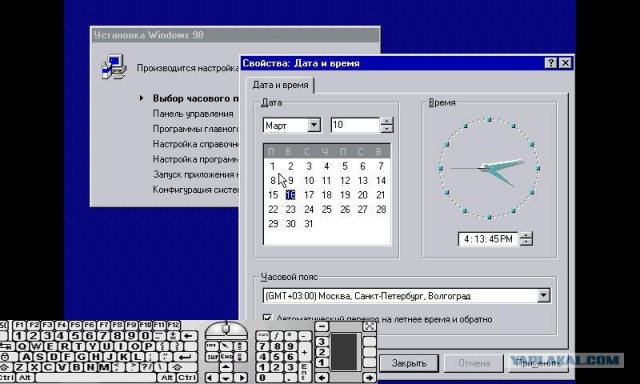Select day 5 in the calendar
Image resolution: width=640 pixels, height=384 pixels.
[345, 166]
